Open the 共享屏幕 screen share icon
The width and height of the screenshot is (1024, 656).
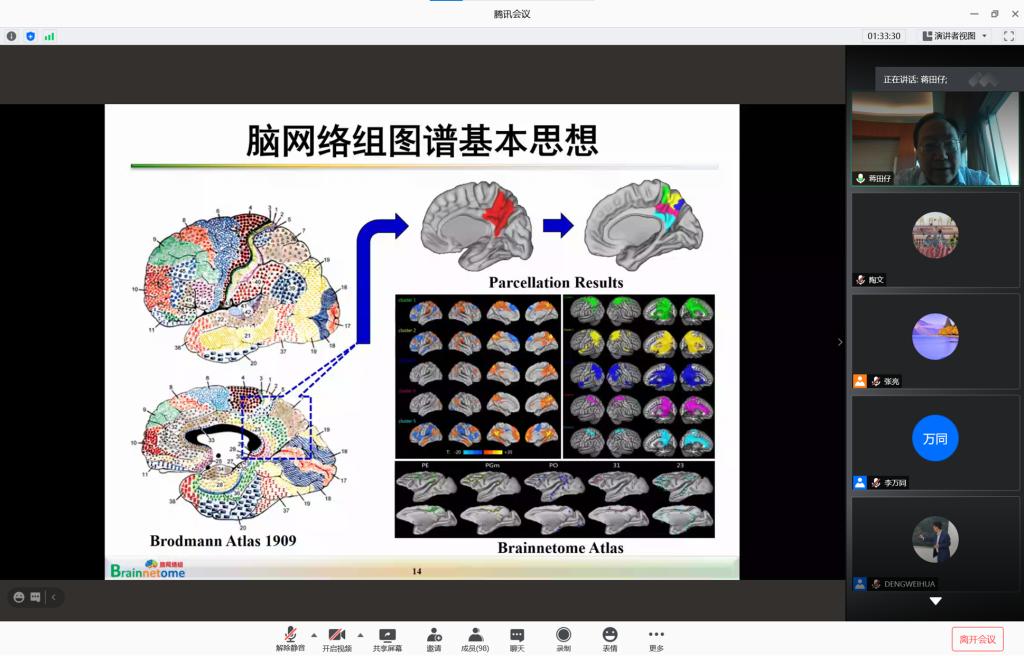point(387,638)
